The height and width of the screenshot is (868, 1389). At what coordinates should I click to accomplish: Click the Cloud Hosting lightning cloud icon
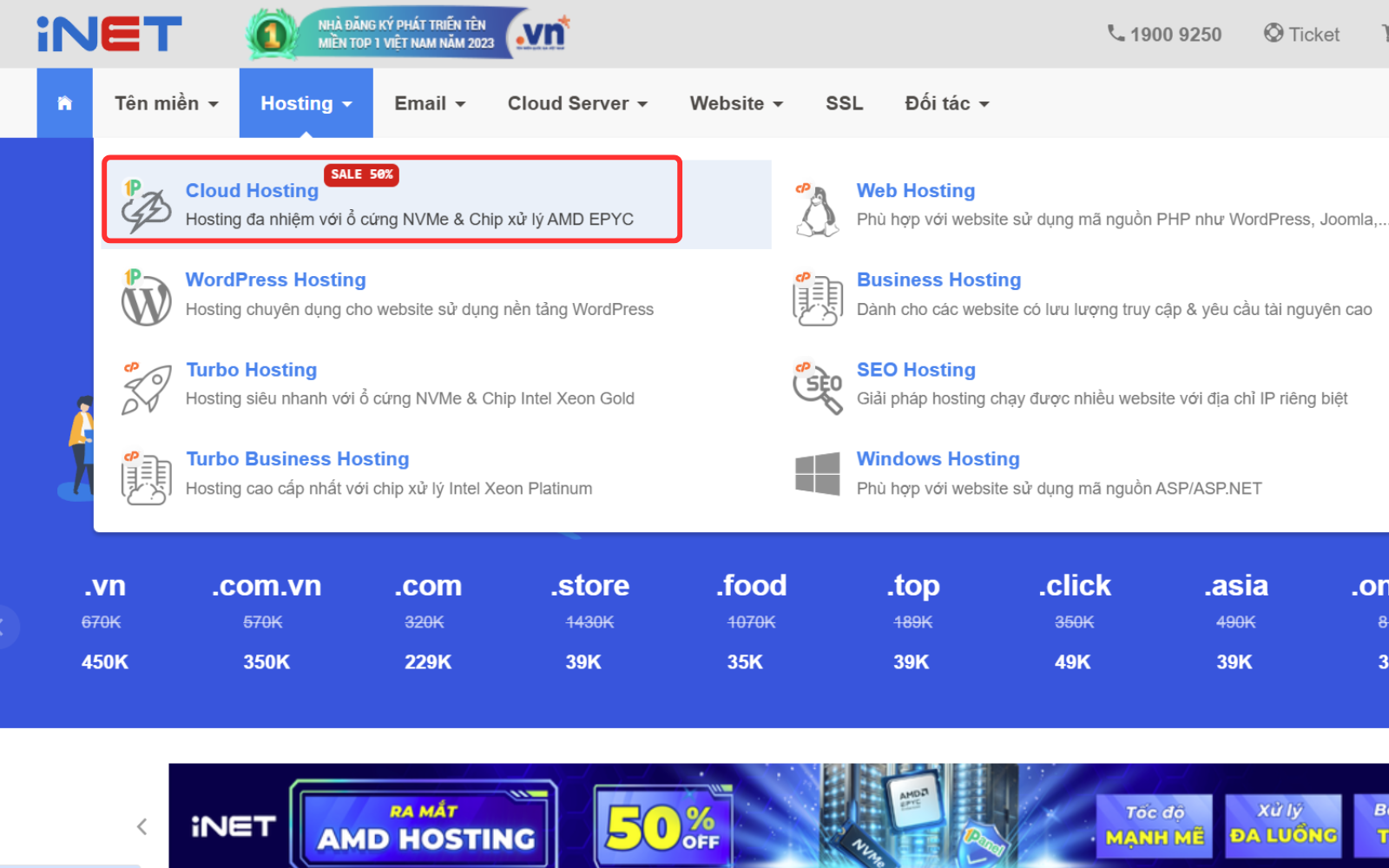point(146,207)
